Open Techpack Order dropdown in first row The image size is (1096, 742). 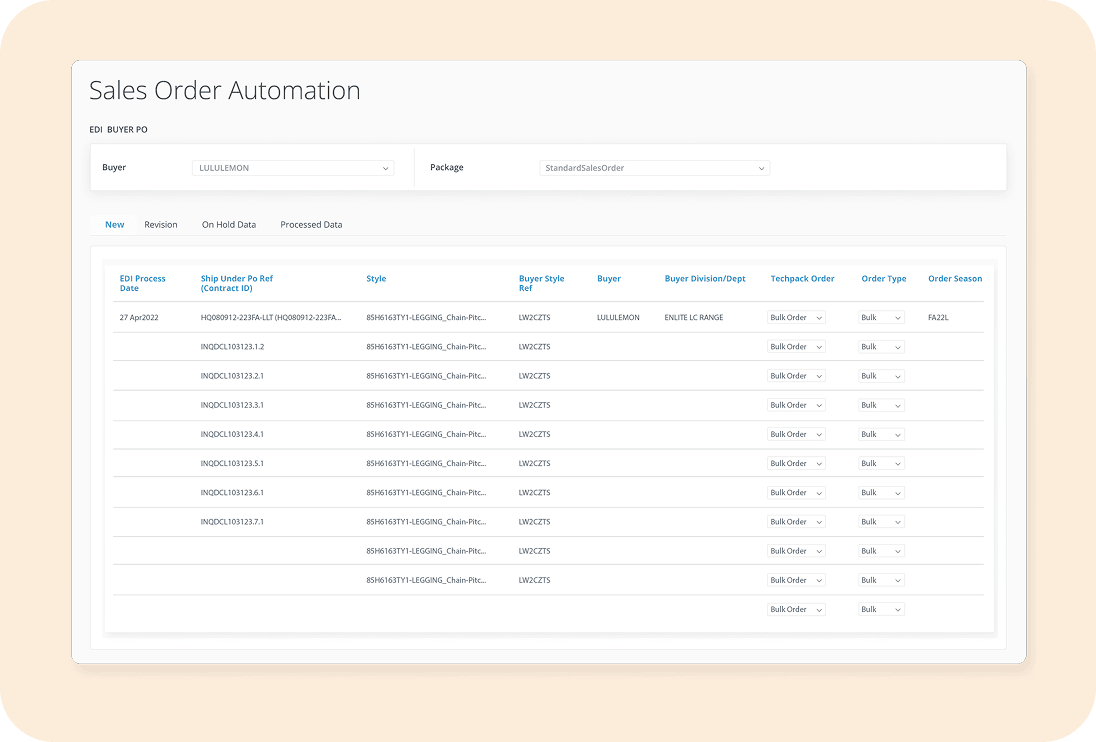(796, 318)
